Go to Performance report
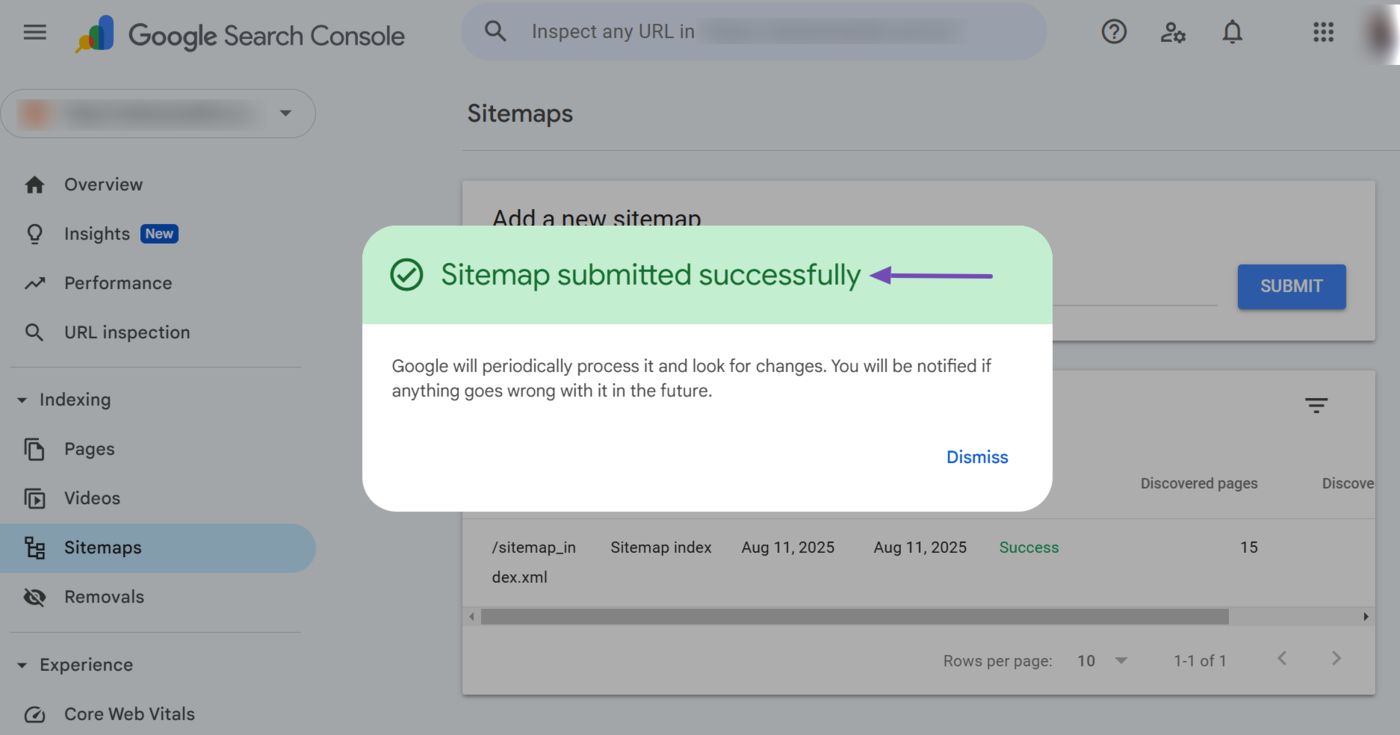The height and width of the screenshot is (735, 1400). point(118,283)
